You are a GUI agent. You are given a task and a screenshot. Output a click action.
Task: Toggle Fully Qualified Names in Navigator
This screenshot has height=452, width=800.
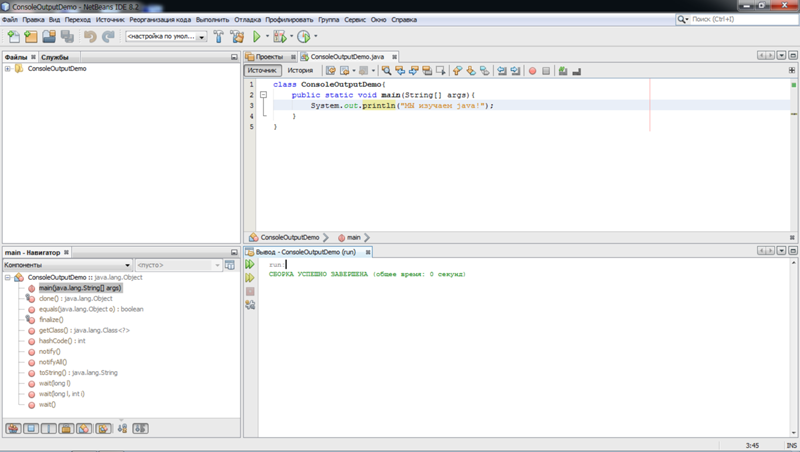(x=104, y=429)
